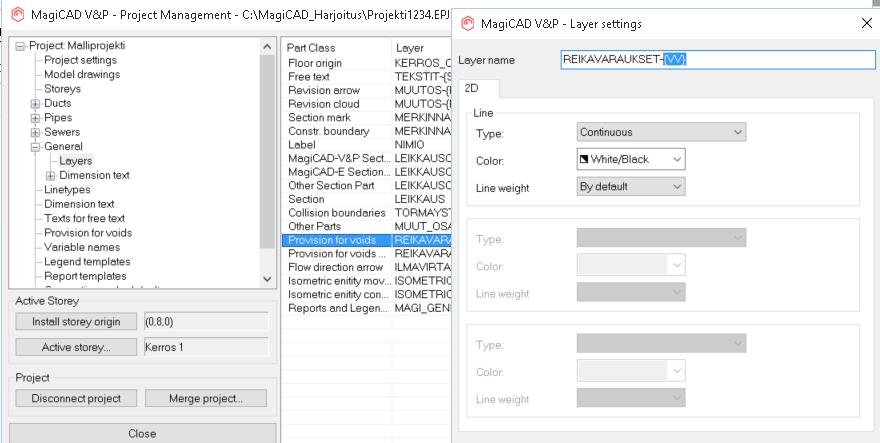
Task: Click the Merge project... button
Action: (206, 399)
